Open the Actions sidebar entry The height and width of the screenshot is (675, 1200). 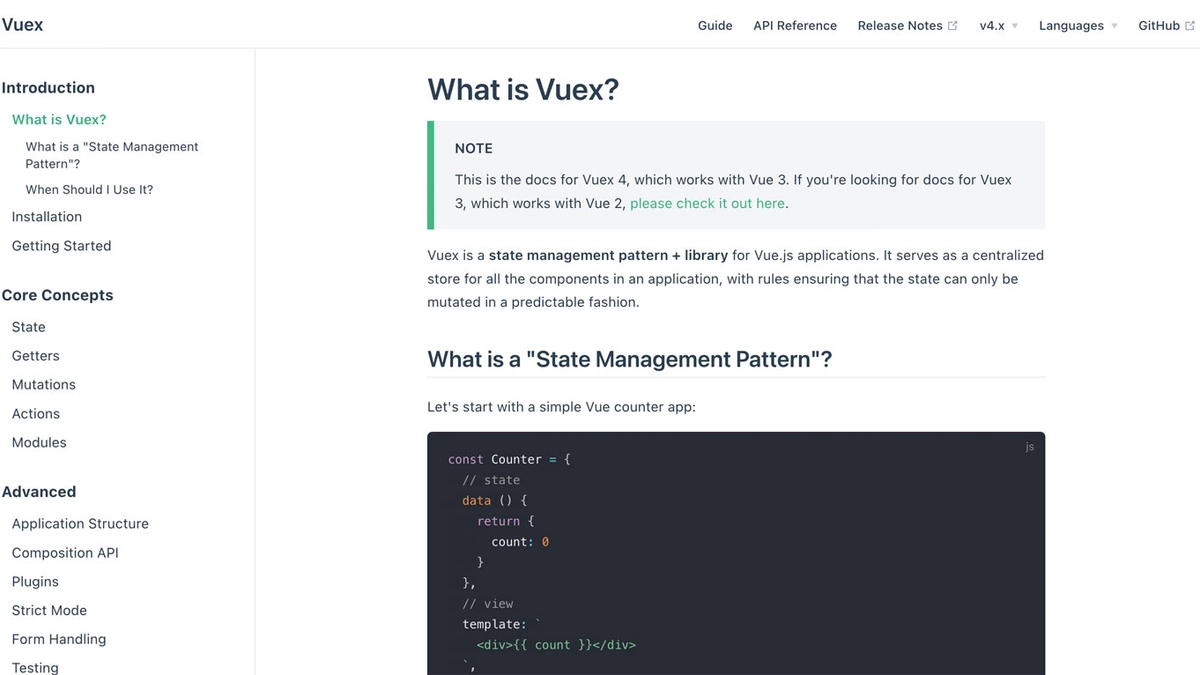tap(36, 413)
